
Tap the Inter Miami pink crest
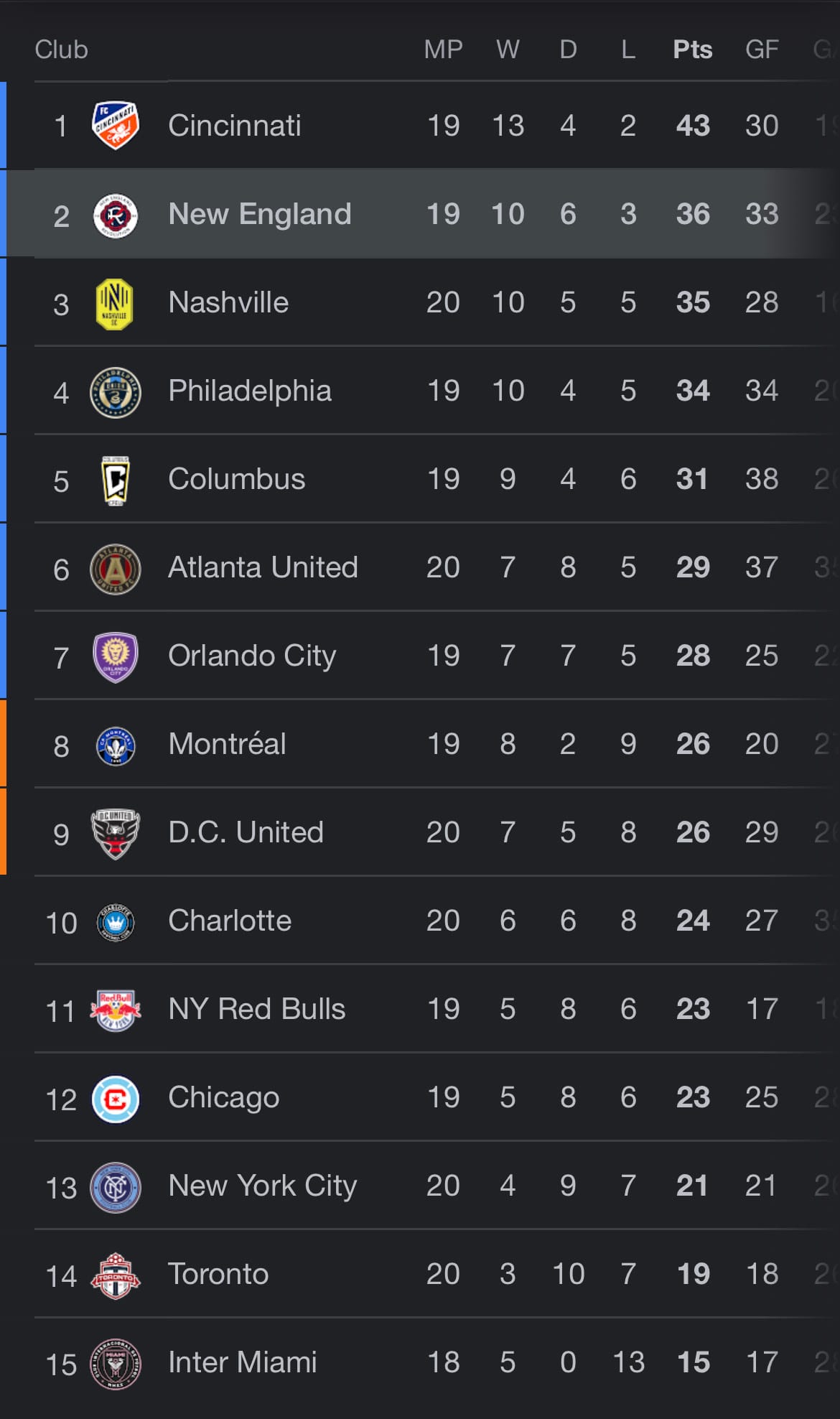[116, 1364]
